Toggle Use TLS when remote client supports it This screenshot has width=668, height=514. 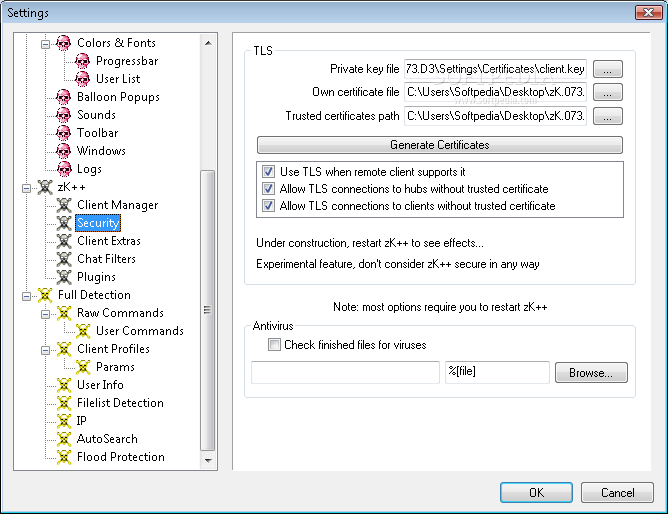click(x=268, y=172)
